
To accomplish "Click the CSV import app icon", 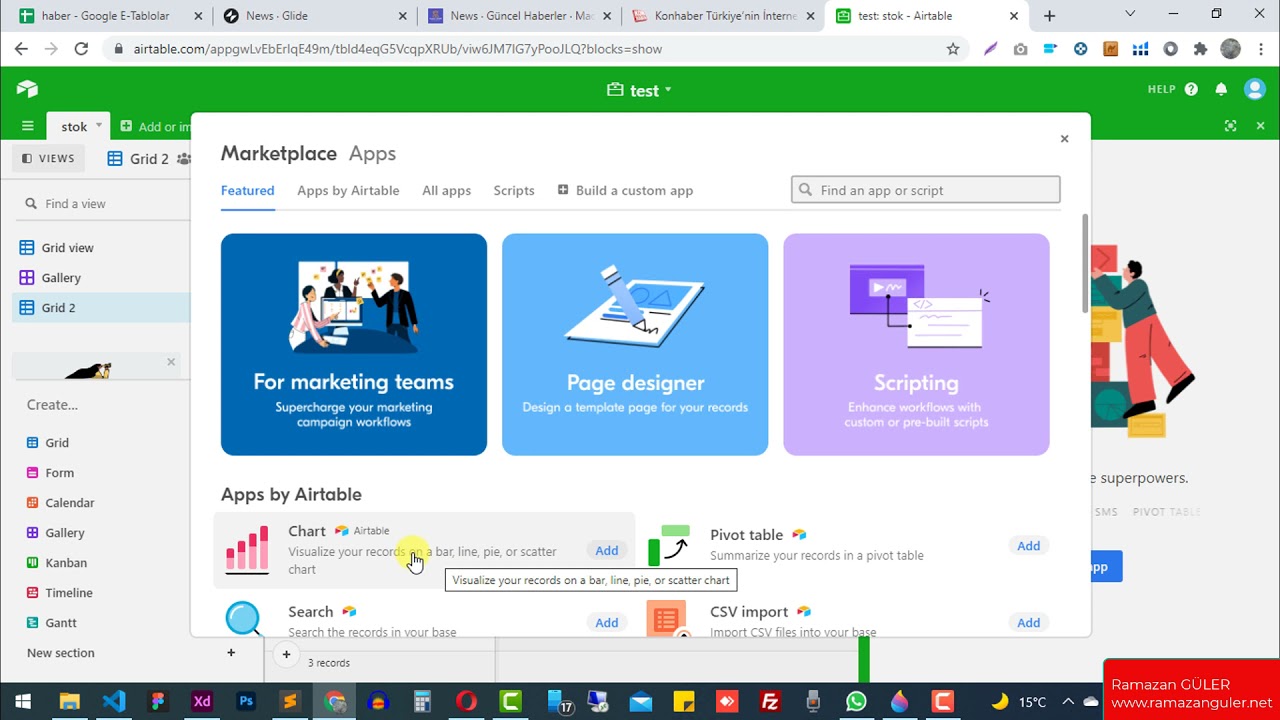I will [666, 619].
